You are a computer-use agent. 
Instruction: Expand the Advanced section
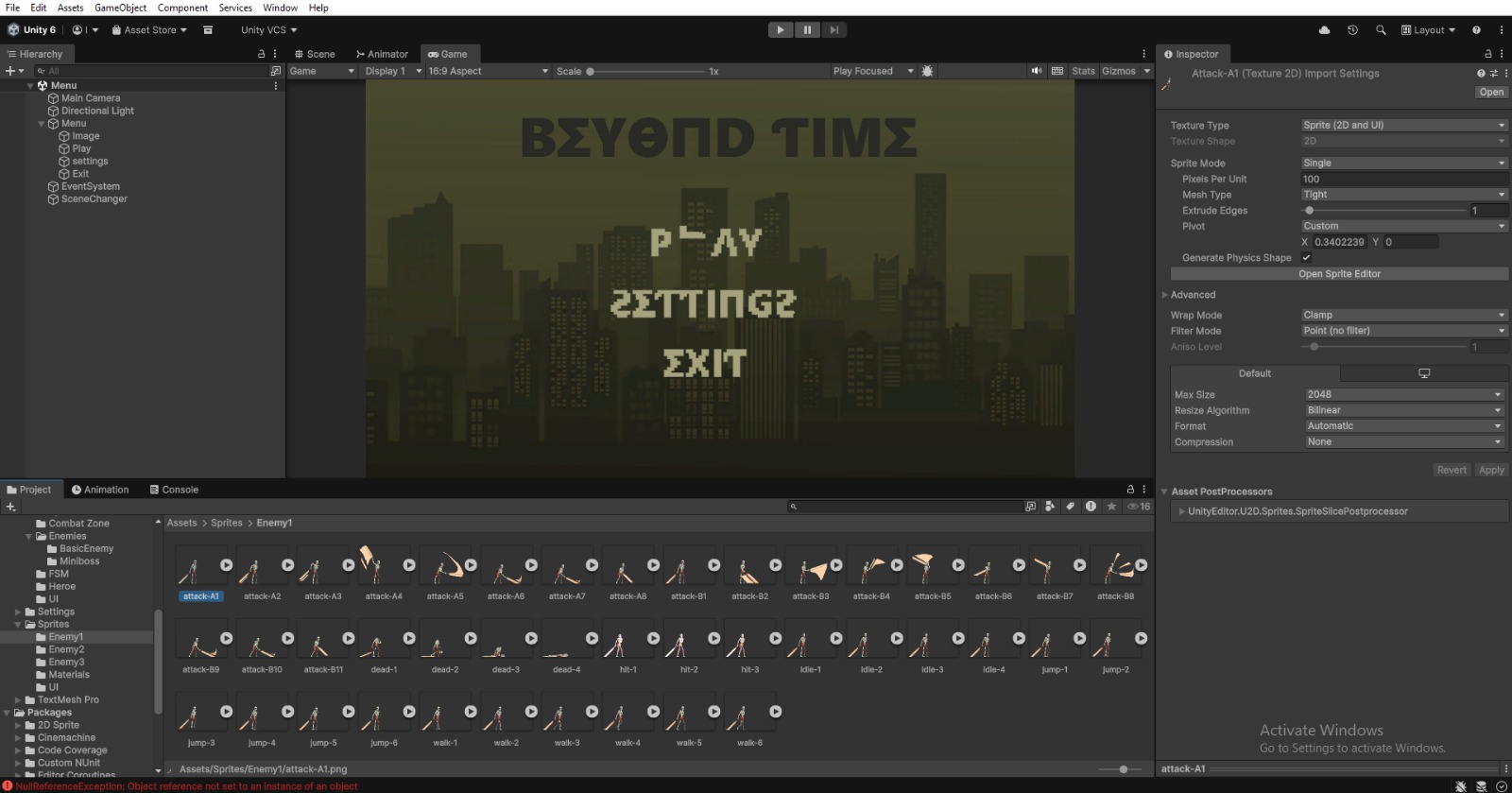(1165, 295)
